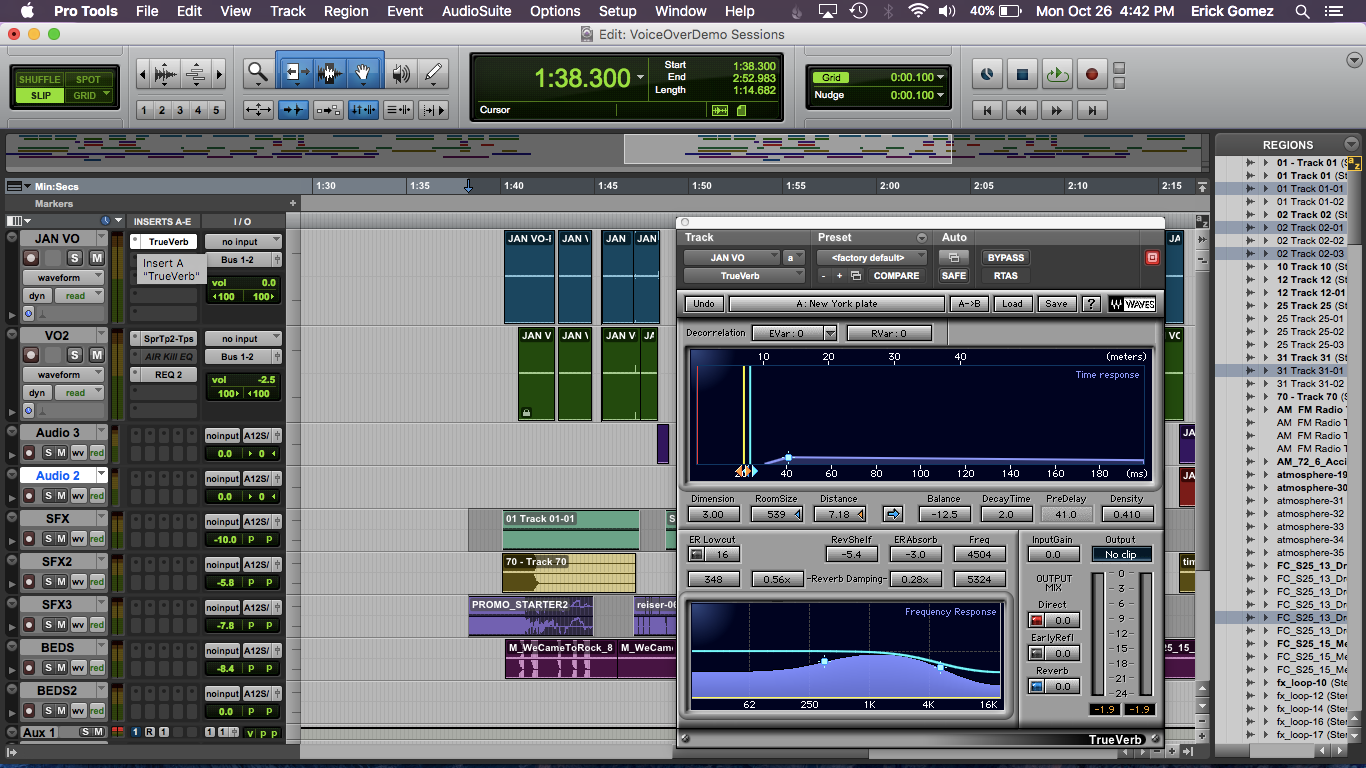This screenshot has height=768, width=1366.
Task: Click the horizontal zoom in arrow
Action: pyautogui.click(x=219, y=74)
